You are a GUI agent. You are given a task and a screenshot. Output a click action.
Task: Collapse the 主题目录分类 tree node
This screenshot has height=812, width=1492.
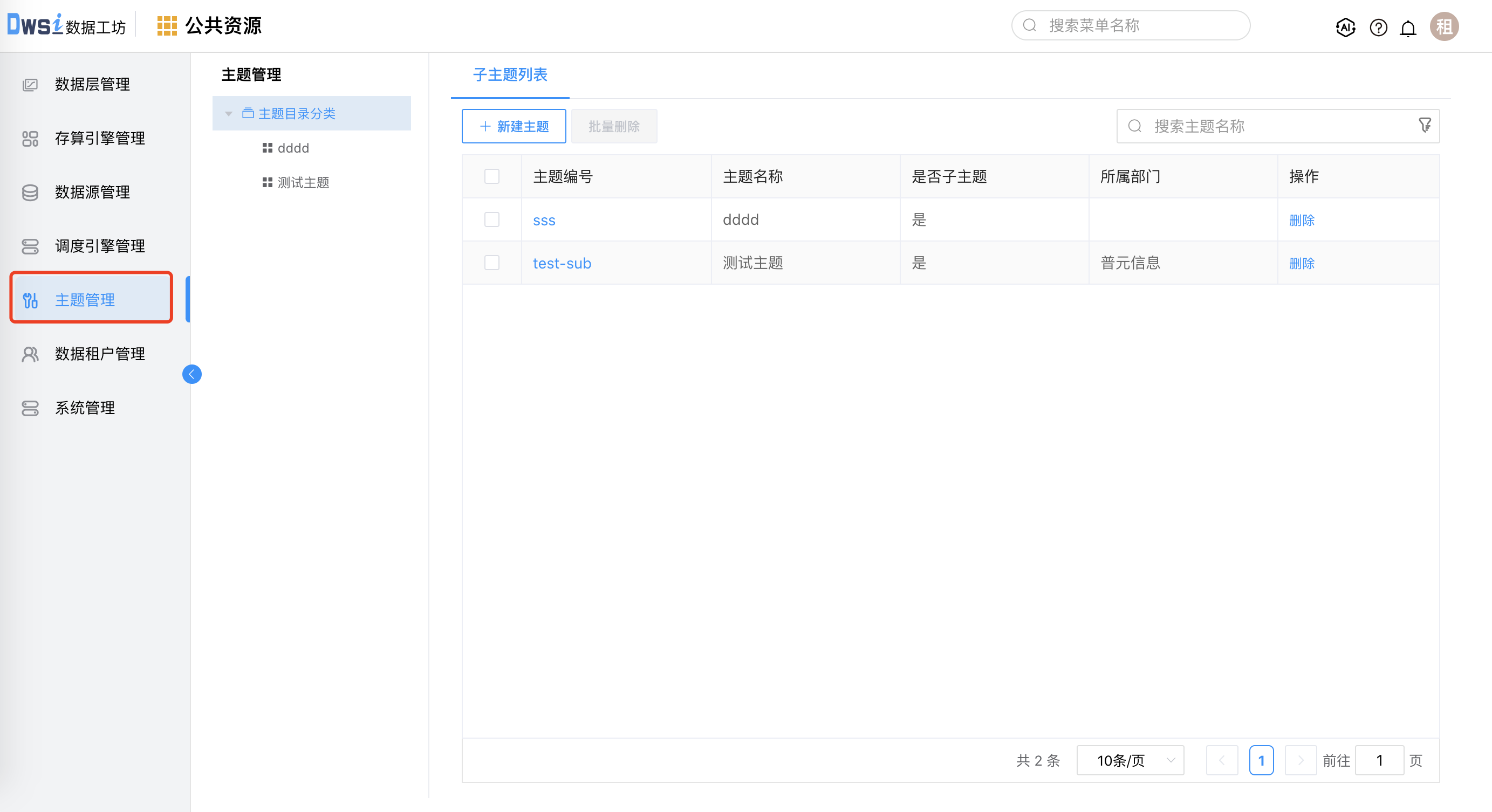coord(228,113)
